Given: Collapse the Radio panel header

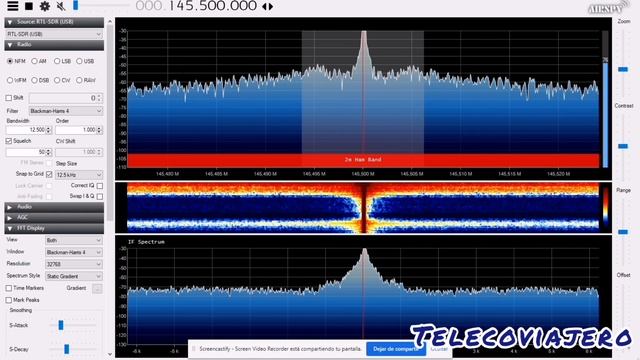Looking at the screenshot, I should click(x=54, y=45).
